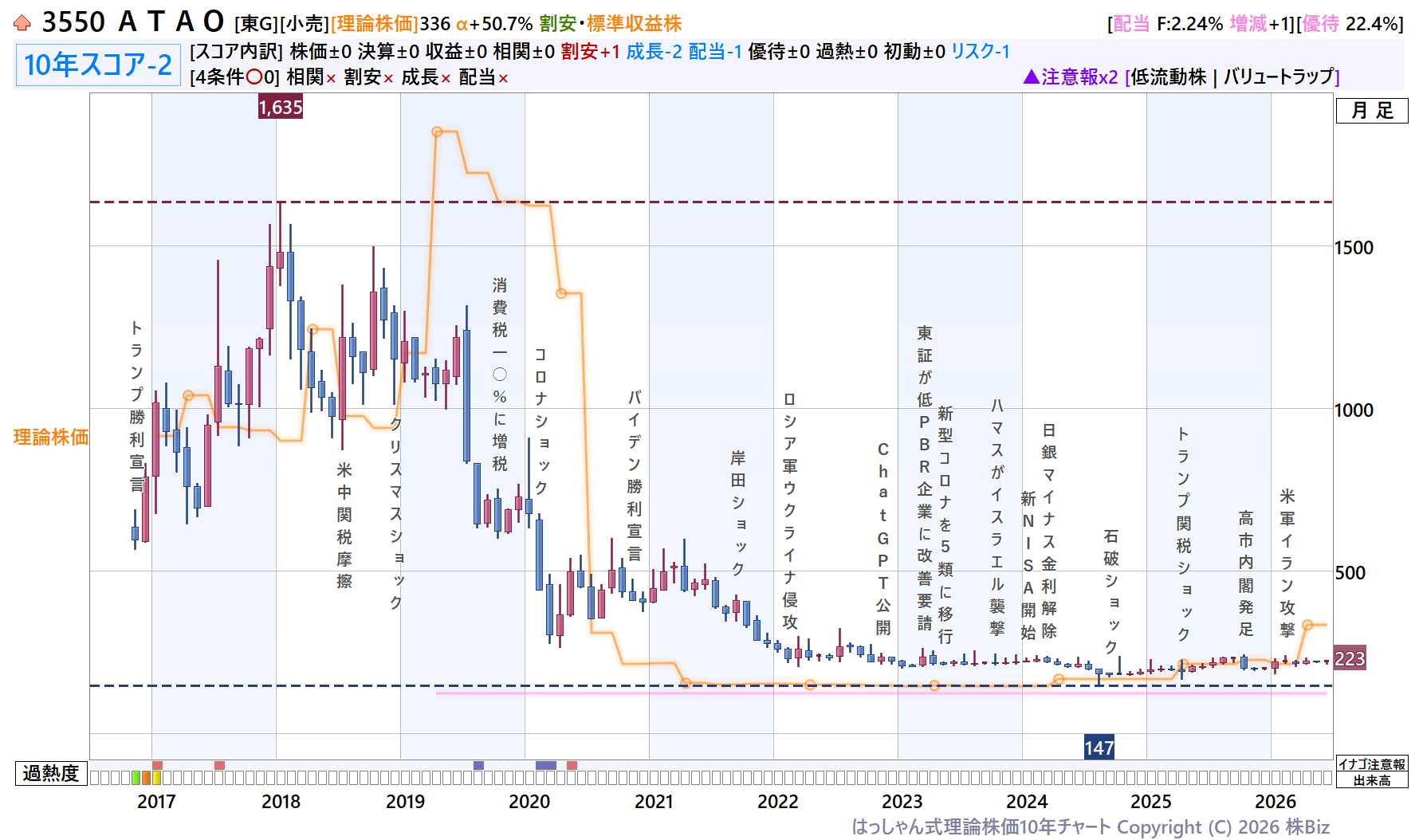Click the pink heat square under 2020
The width and height of the screenshot is (1419, 840).
pos(572,765)
